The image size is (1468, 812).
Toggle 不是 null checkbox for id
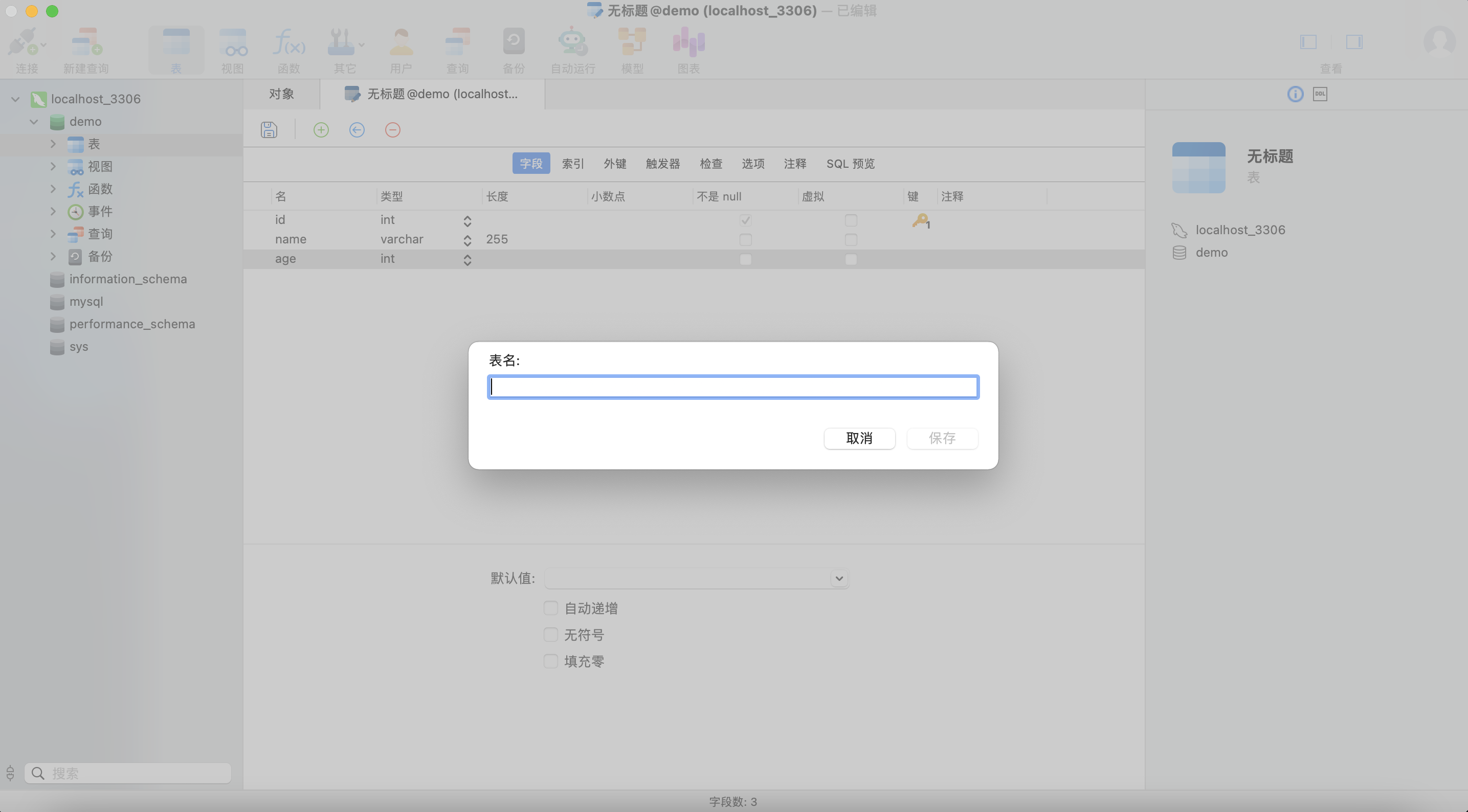point(745,220)
